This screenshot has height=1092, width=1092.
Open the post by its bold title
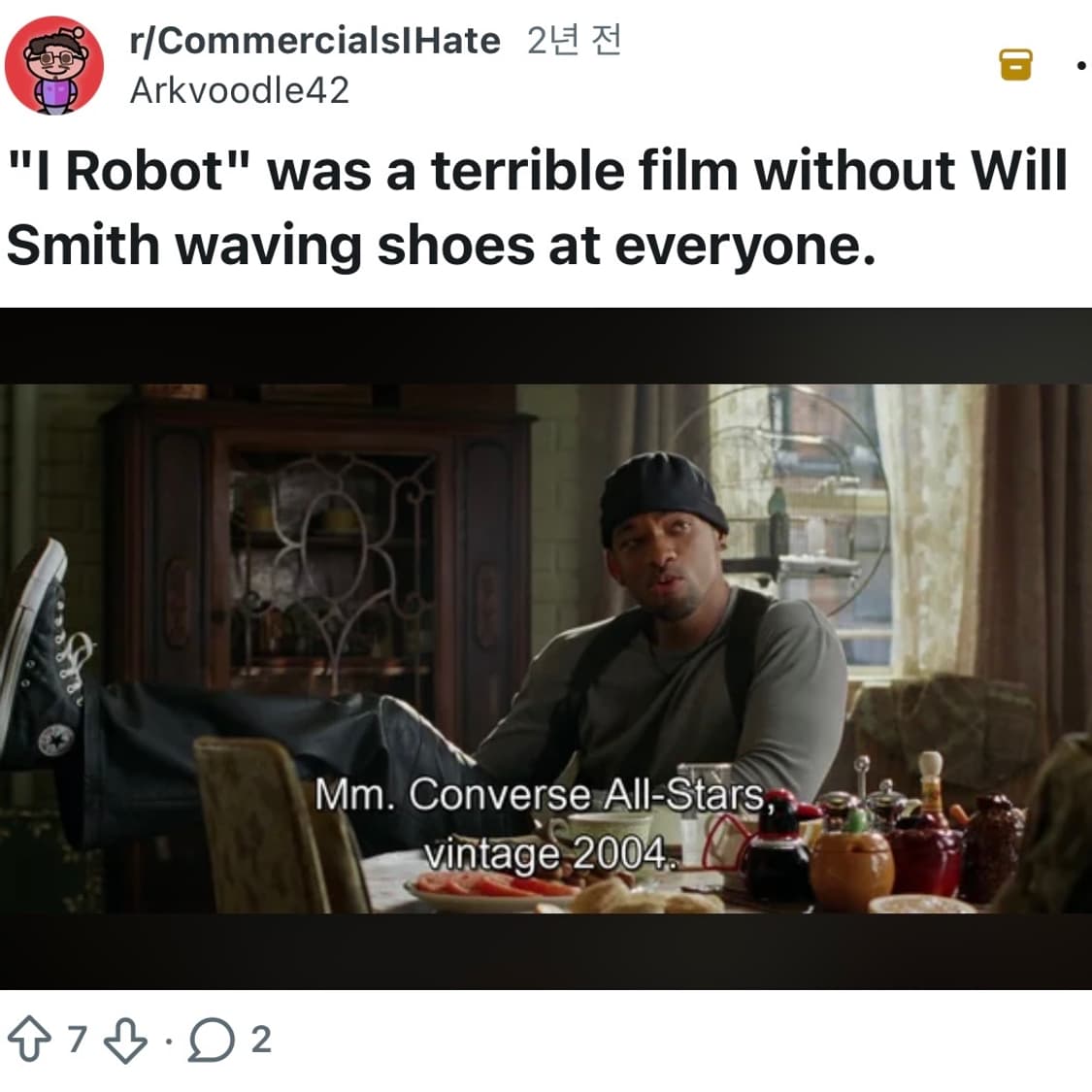coord(537,209)
